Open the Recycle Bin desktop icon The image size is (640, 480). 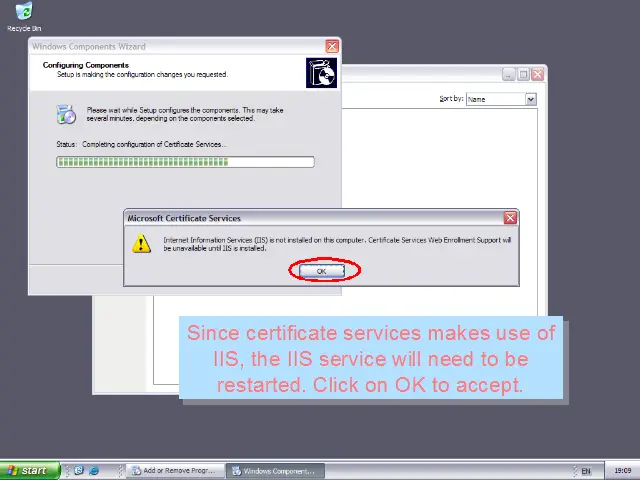pos(24,17)
